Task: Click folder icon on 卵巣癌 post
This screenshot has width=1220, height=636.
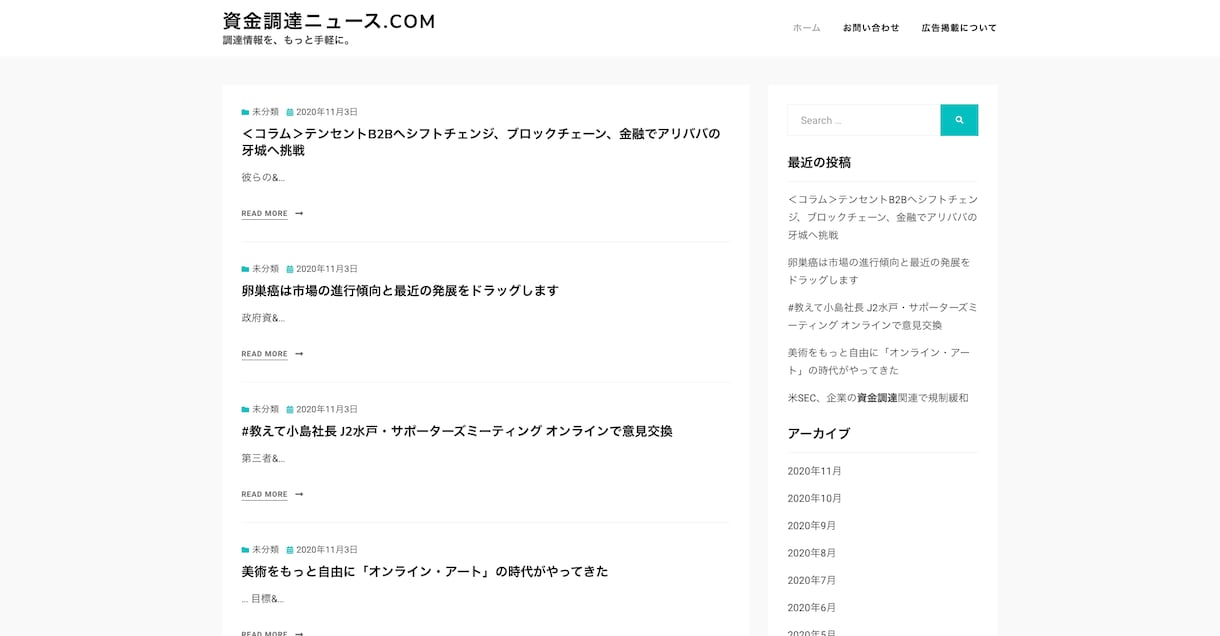Action: [245, 269]
